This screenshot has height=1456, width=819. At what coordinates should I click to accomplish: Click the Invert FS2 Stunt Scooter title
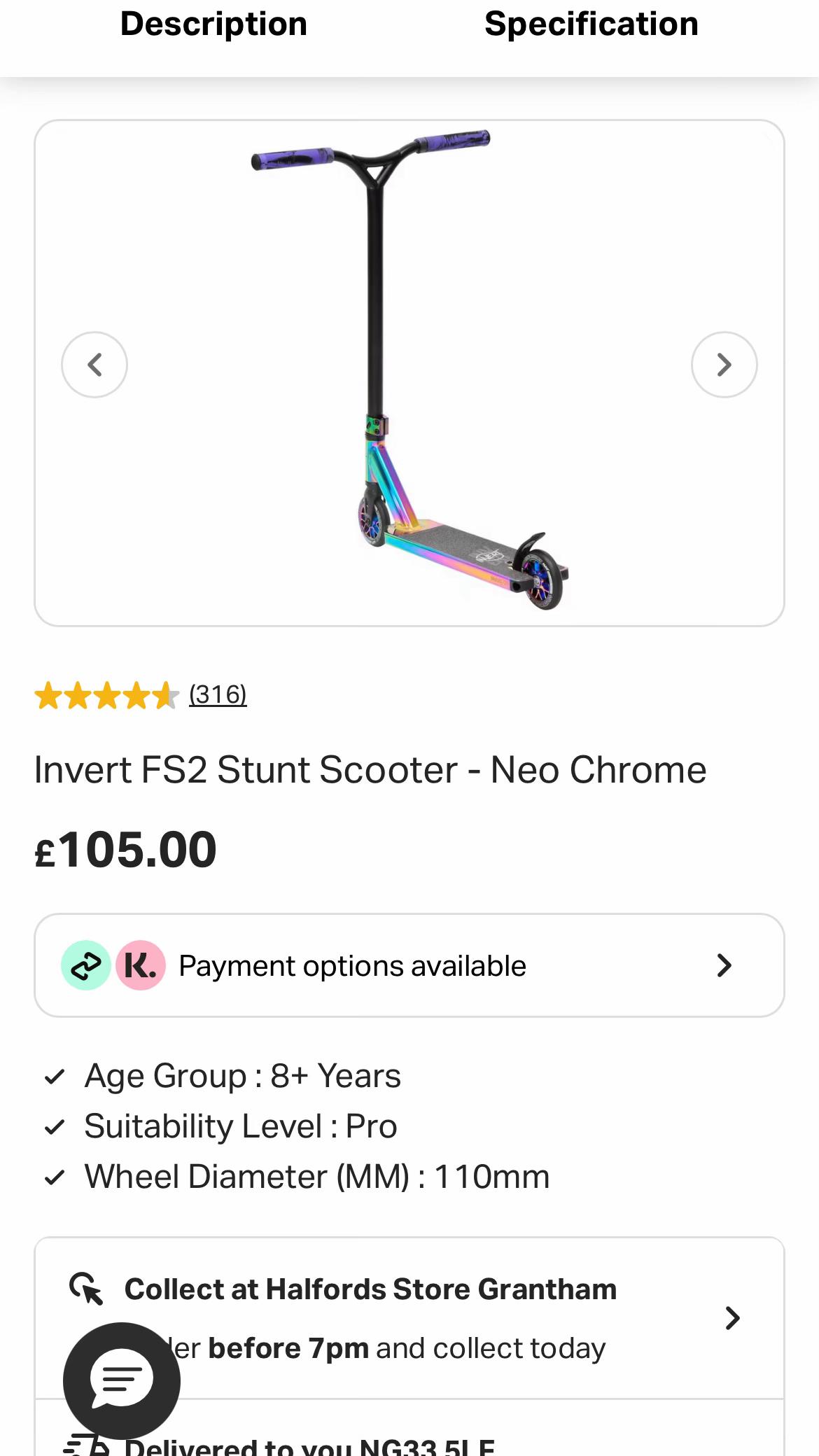[370, 770]
